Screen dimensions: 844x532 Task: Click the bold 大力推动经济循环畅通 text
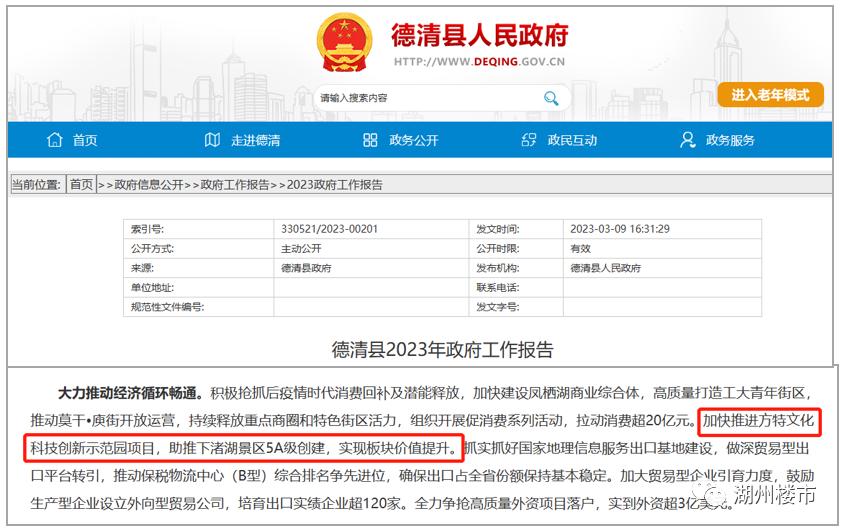pyautogui.click(x=130, y=393)
